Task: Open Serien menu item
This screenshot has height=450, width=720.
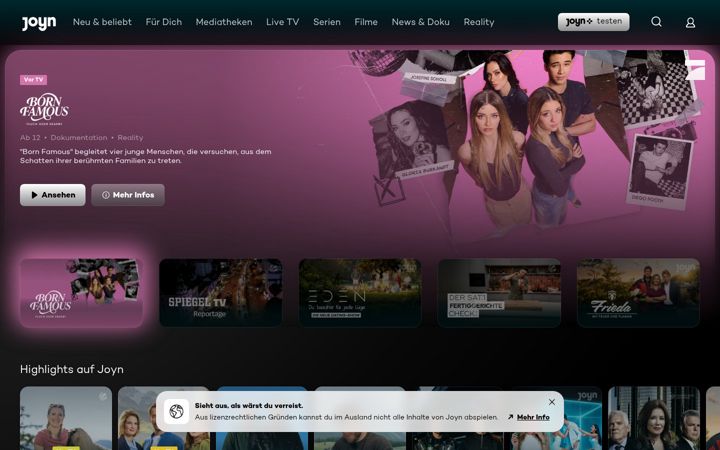Action: [326, 22]
